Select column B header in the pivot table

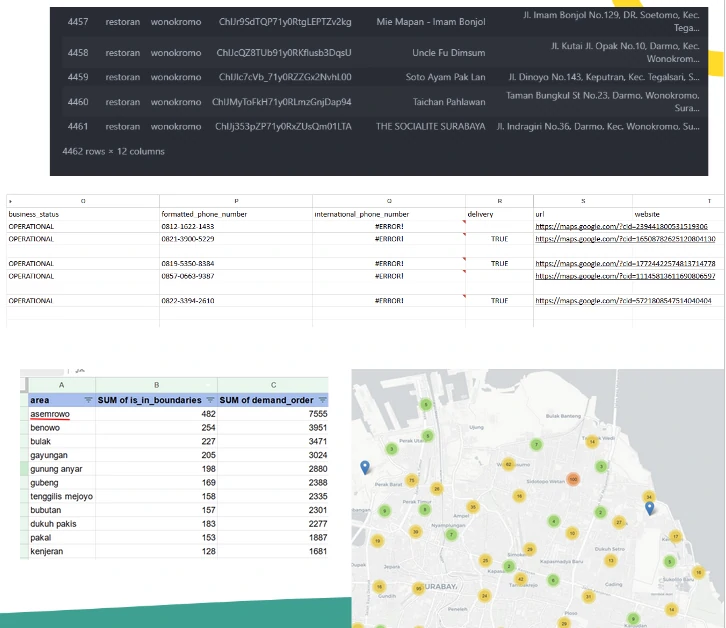(x=156, y=385)
